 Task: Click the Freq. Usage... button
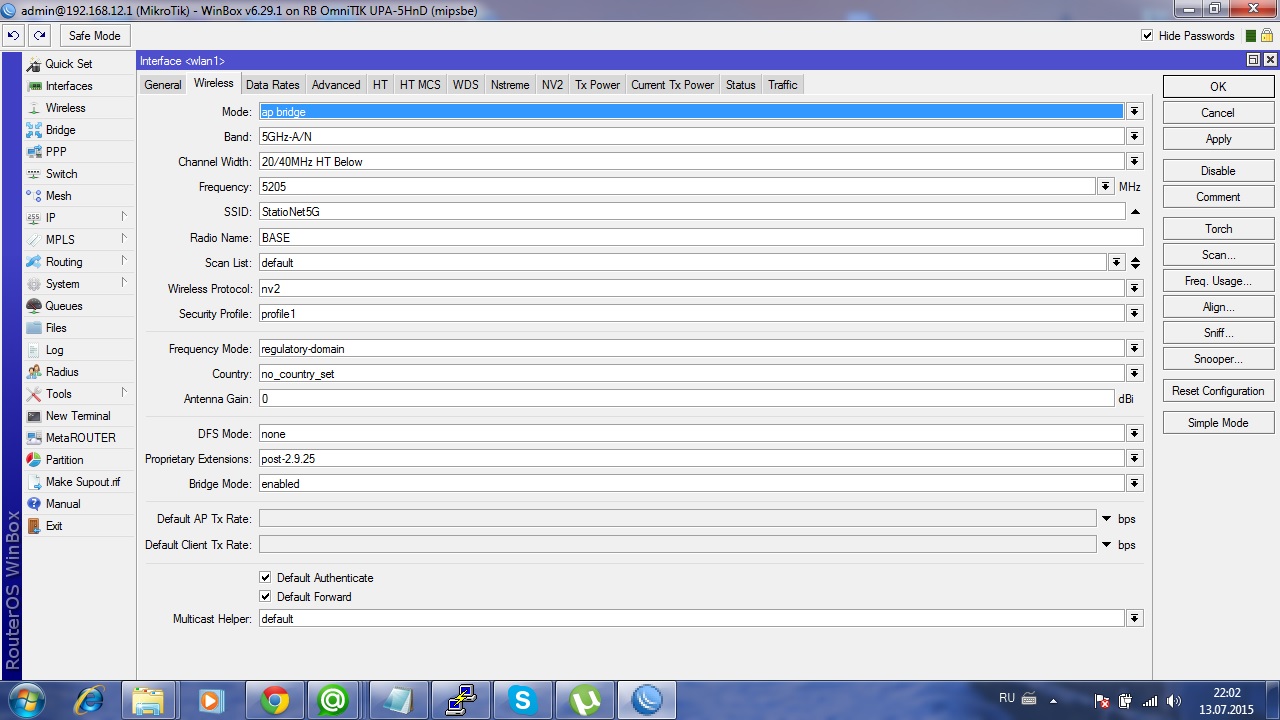tap(1218, 281)
